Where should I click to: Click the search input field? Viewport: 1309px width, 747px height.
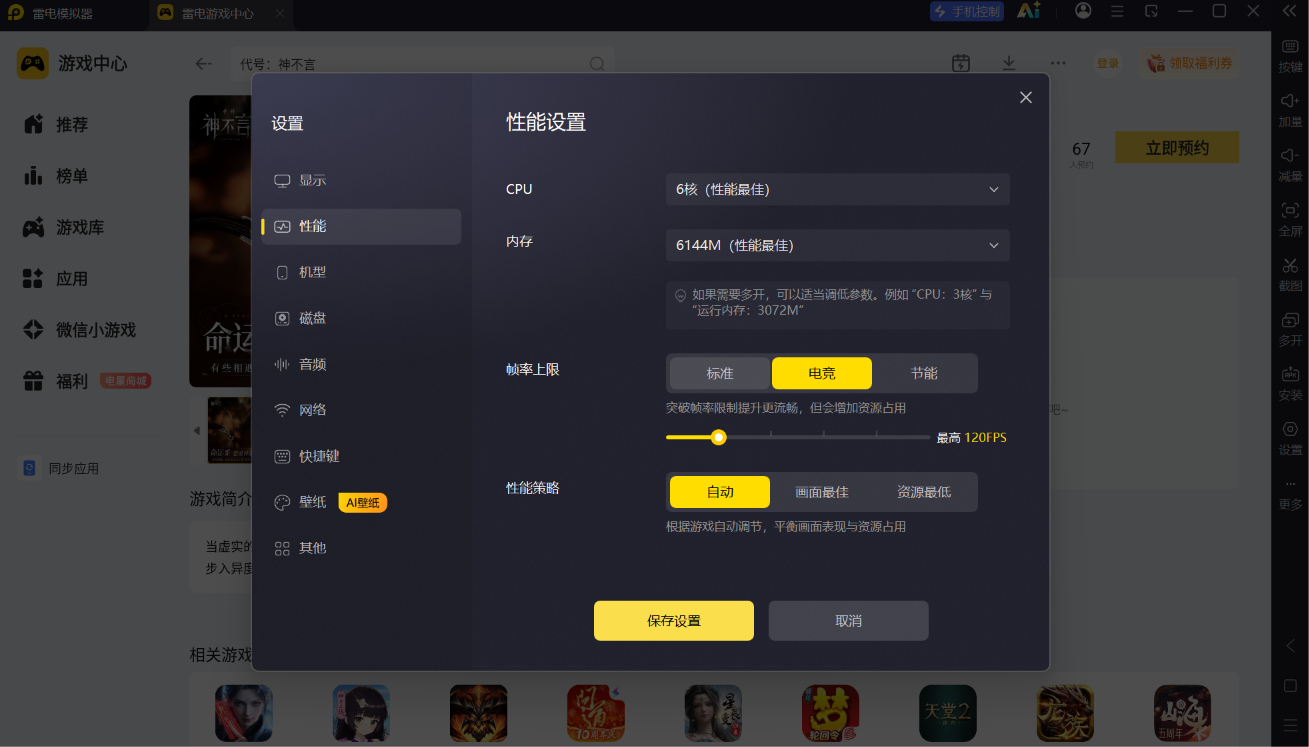click(x=422, y=64)
